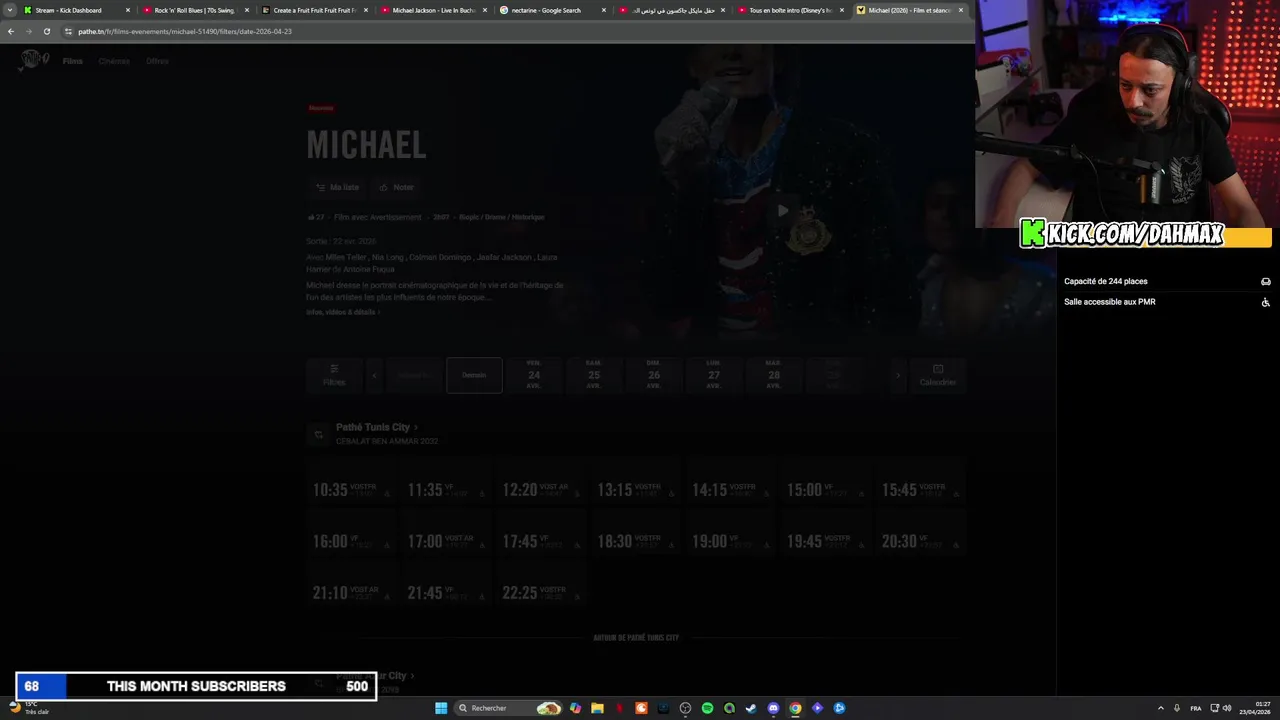Click the next dates arrow

click(898, 375)
